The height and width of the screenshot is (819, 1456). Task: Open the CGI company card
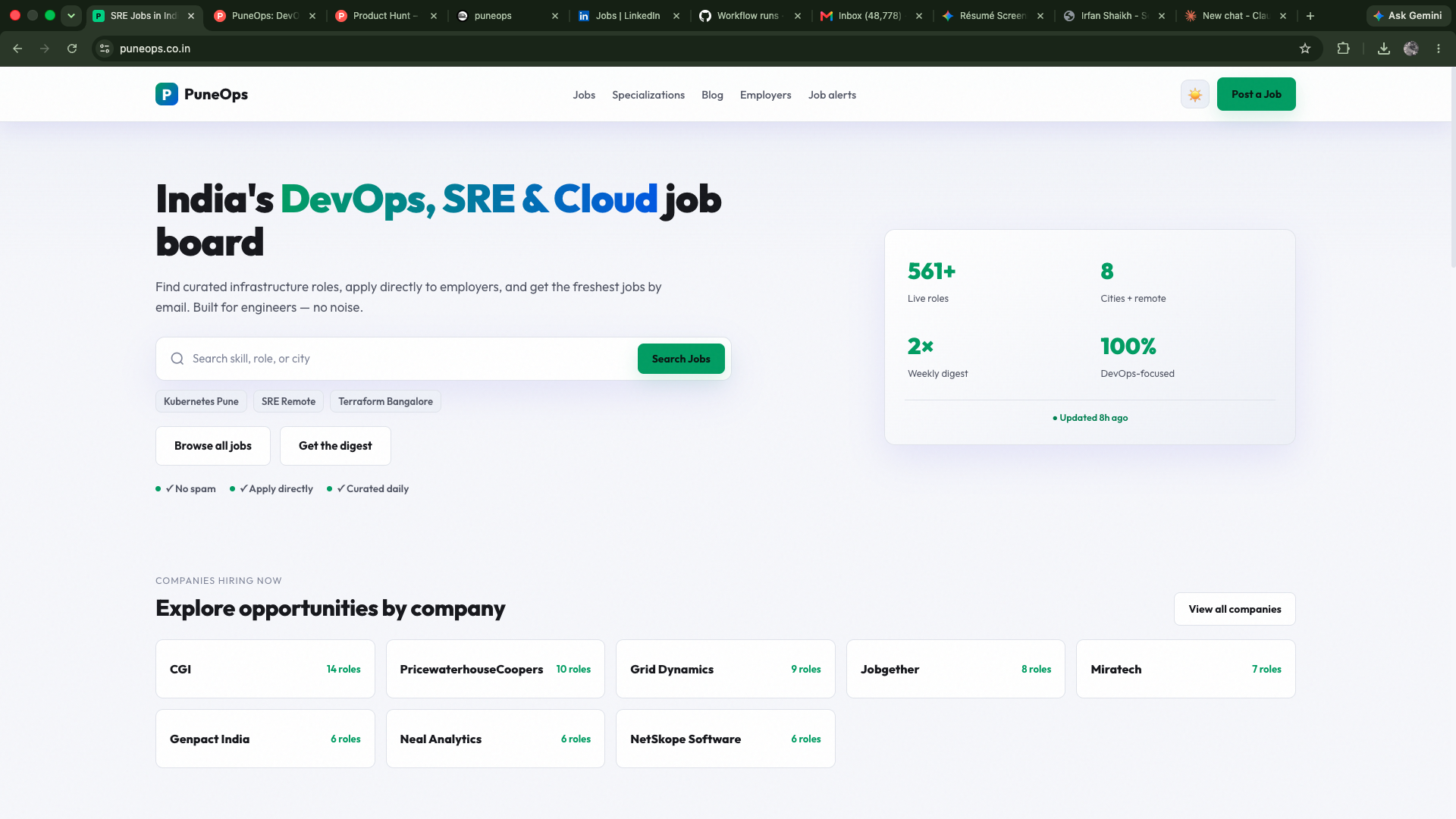(265, 669)
